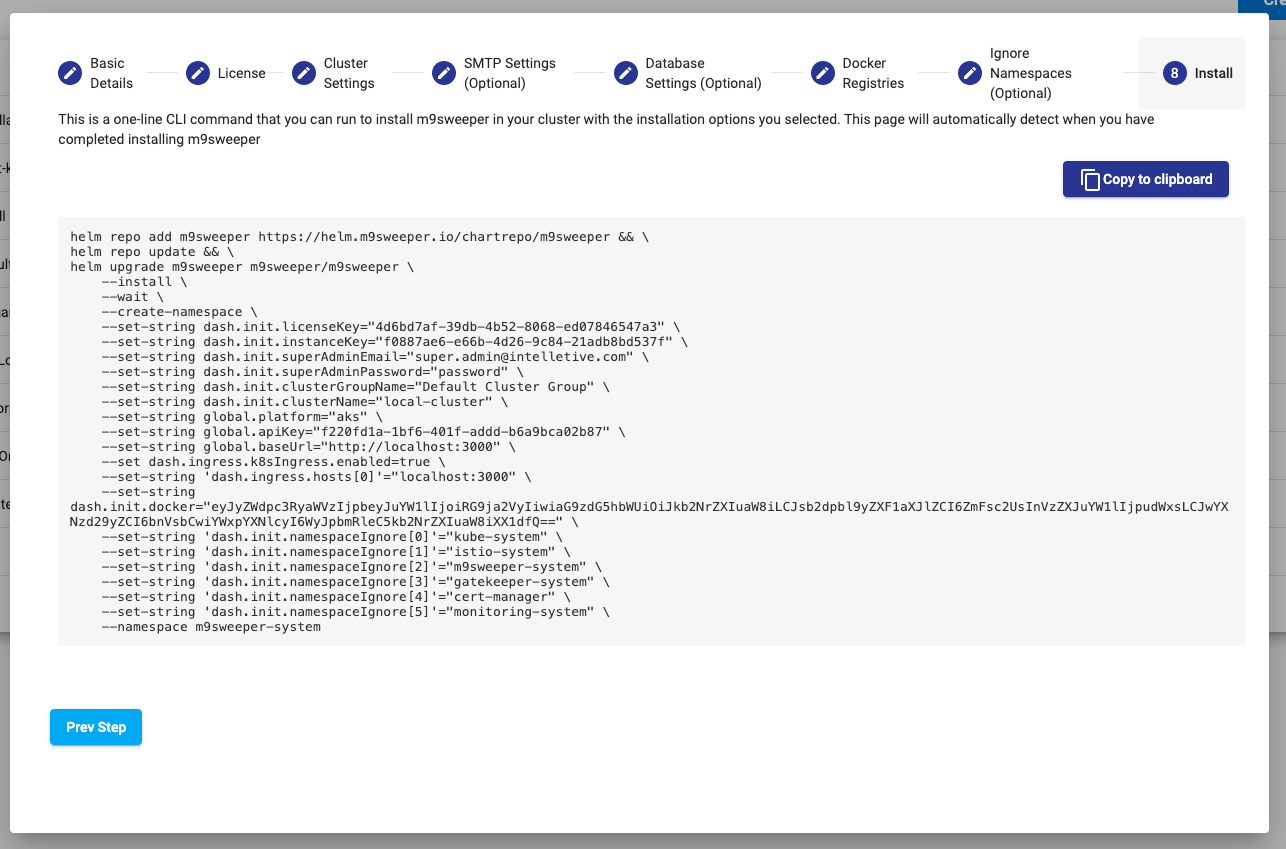
Task: Click the SMTP Settings step pencil icon
Action: [443, 73]
